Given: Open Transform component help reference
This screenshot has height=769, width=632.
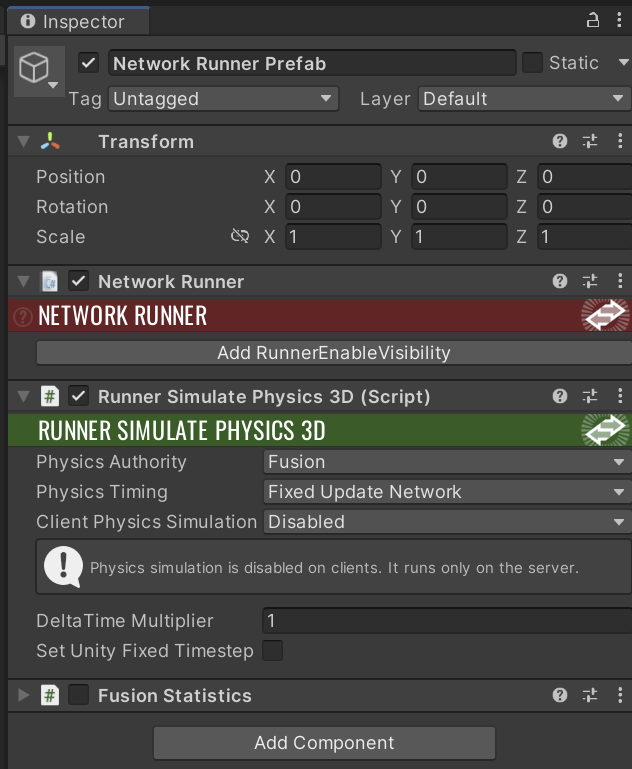Looking at the screenshot, I should [x=560, y=141].
